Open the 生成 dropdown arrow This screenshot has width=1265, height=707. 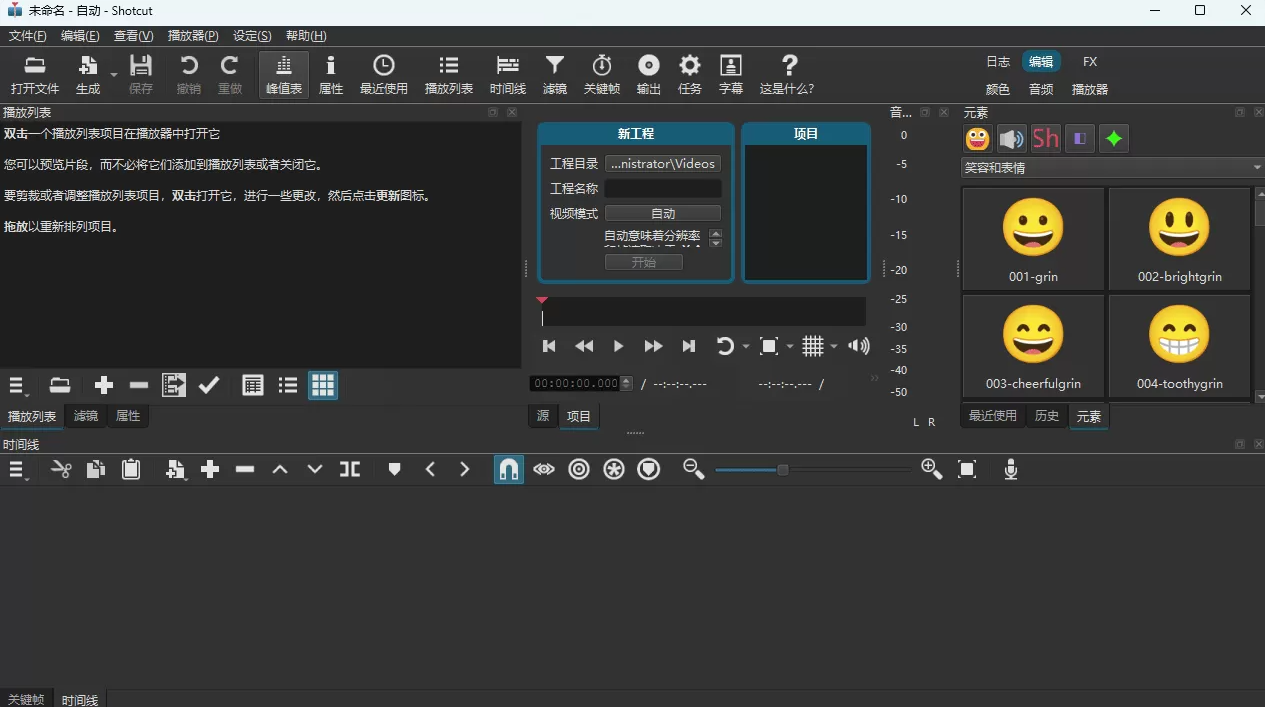(114, 75)
